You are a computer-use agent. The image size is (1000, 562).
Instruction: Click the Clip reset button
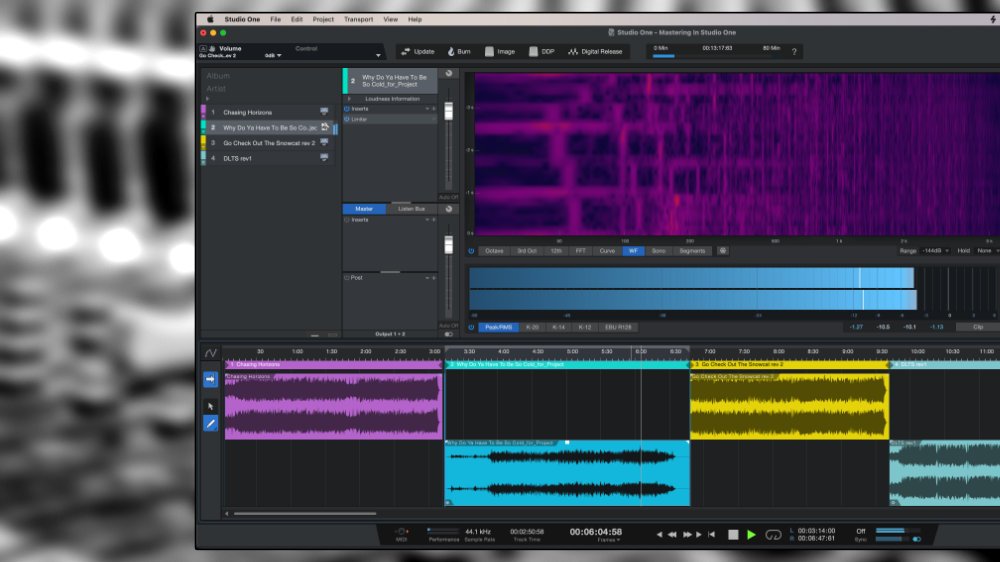click(x=978, y=327)
